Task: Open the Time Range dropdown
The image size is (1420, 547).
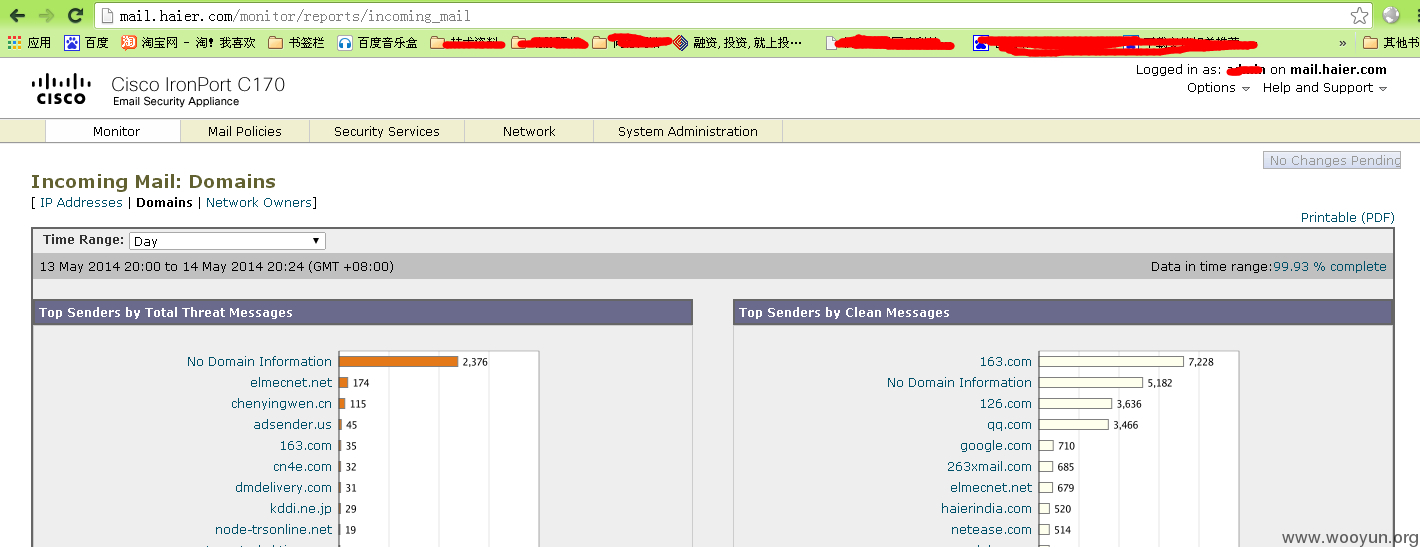Action: click(x=227, y=241)
